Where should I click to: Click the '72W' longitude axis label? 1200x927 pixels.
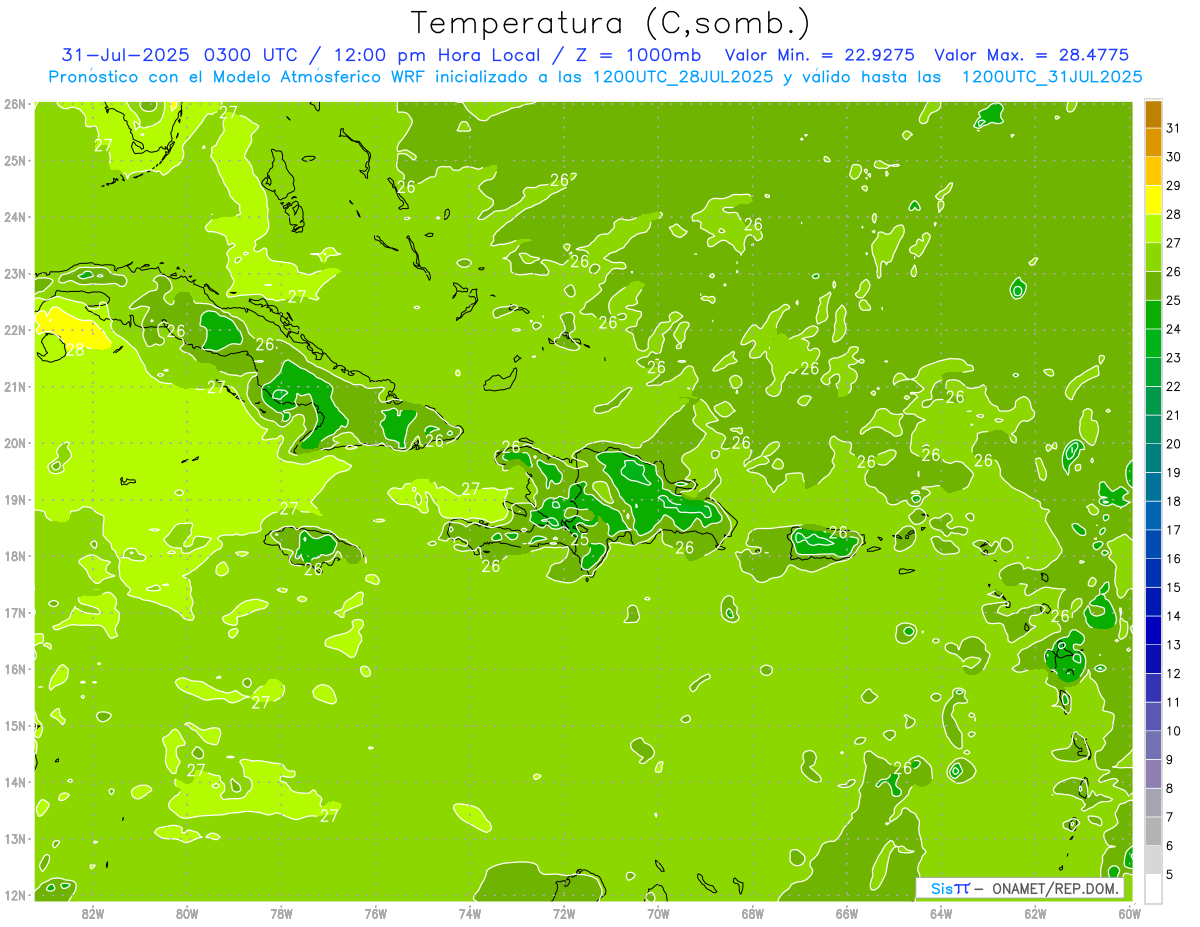(564, 913)
